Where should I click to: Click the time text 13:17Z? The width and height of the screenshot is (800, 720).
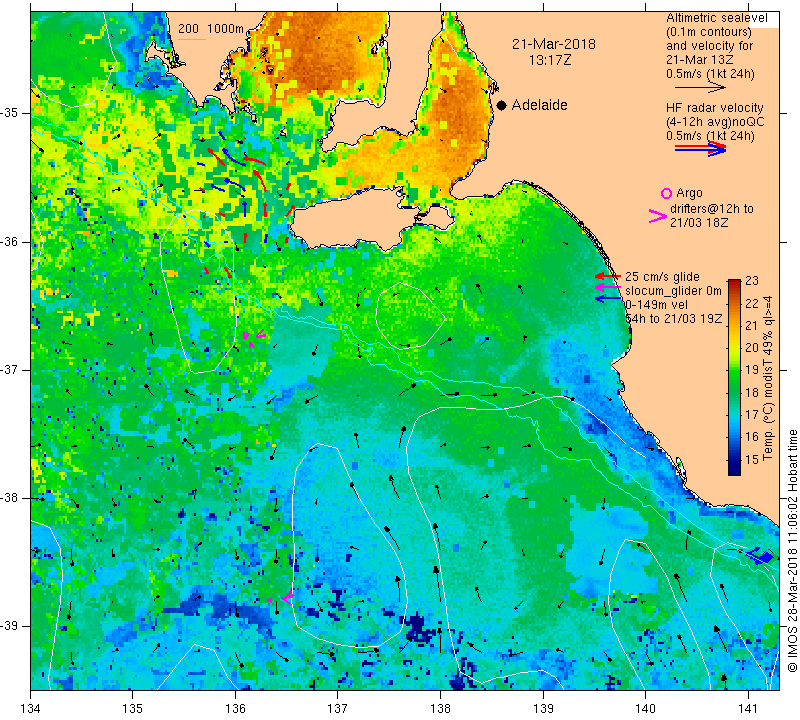click(549, 60)
